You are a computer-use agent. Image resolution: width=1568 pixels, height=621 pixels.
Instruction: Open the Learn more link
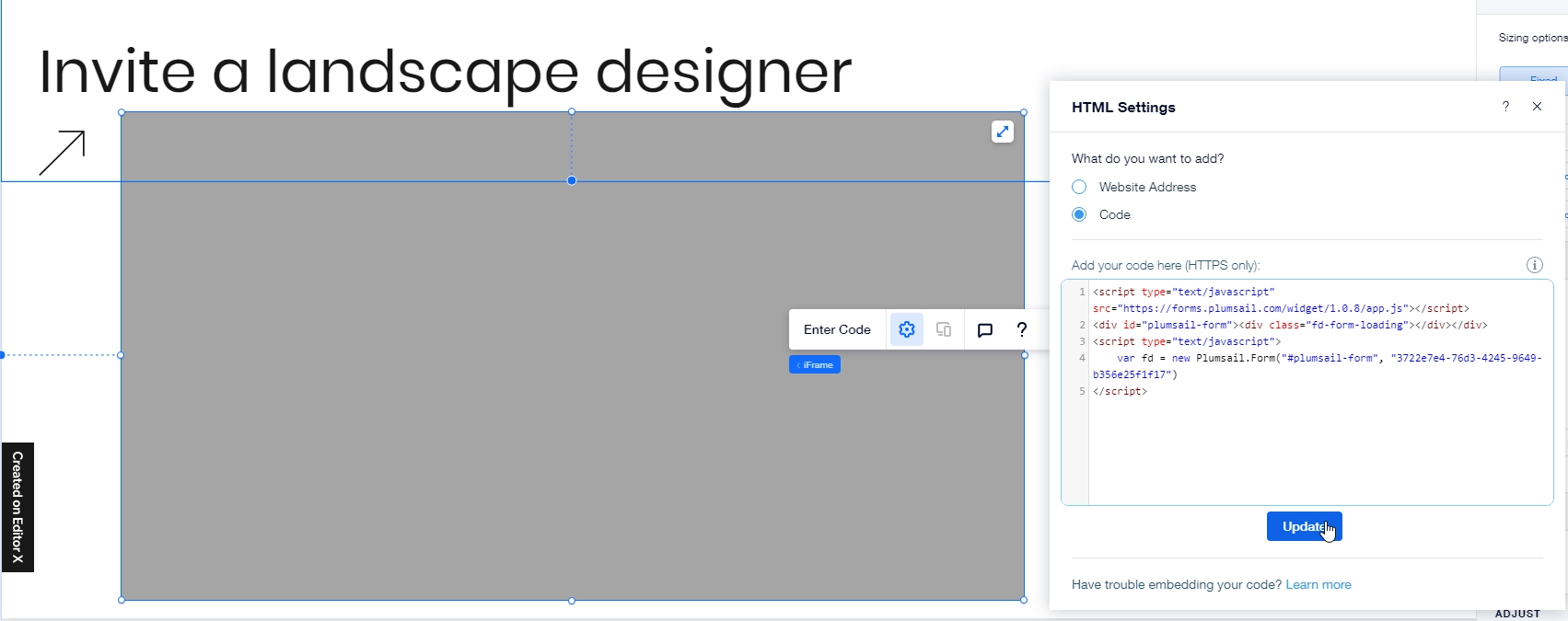tap(1318, 584)
